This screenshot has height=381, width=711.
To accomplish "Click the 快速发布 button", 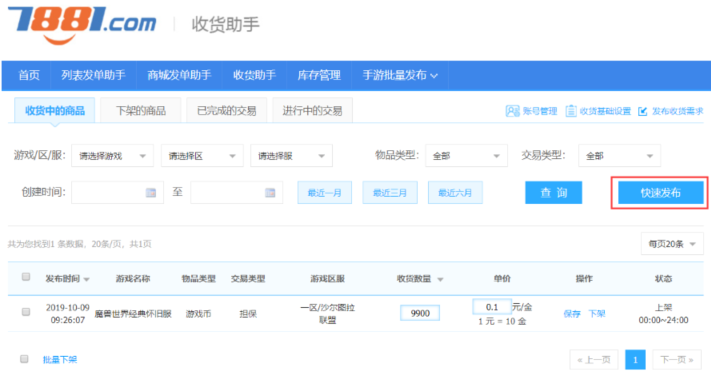I will point(661,193).
